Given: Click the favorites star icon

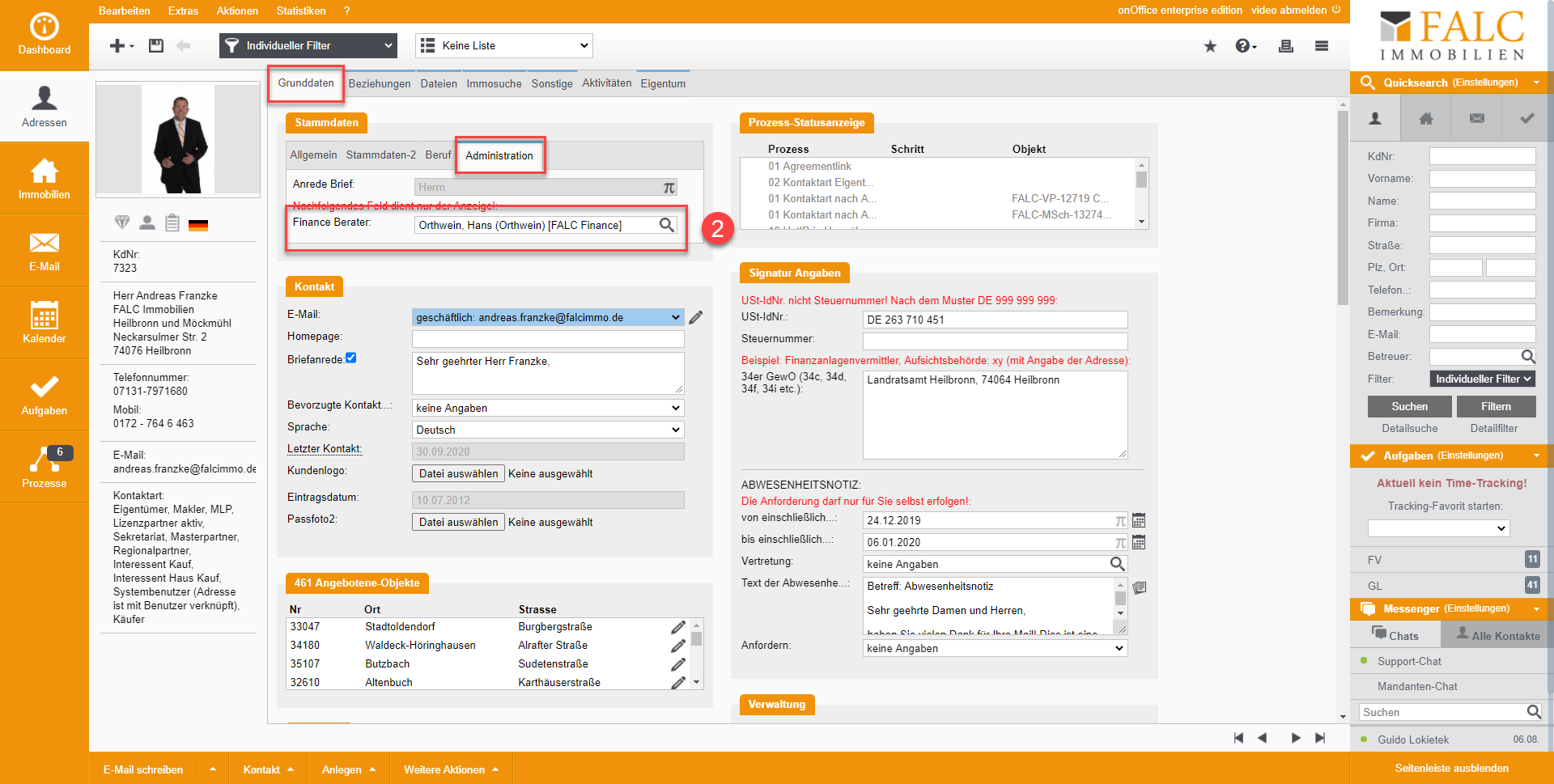Looking at the screenshot, I should (x=1210, y=46).
